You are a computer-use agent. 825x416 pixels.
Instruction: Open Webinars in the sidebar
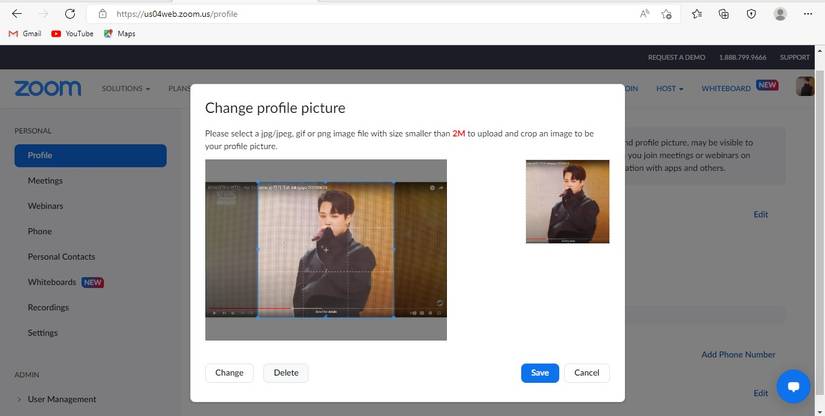click(45, 206)
